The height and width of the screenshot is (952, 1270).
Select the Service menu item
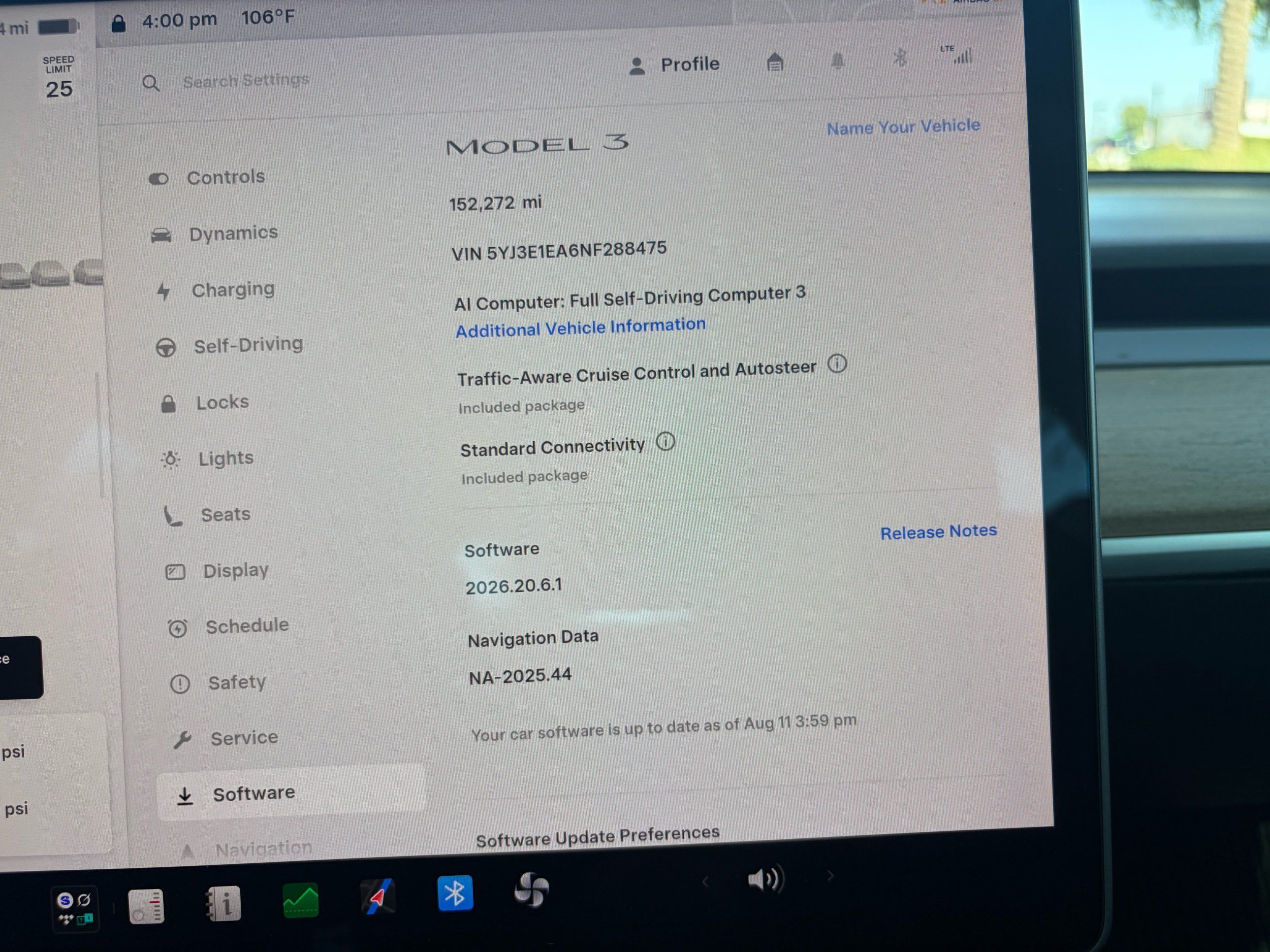pos(226,739)
